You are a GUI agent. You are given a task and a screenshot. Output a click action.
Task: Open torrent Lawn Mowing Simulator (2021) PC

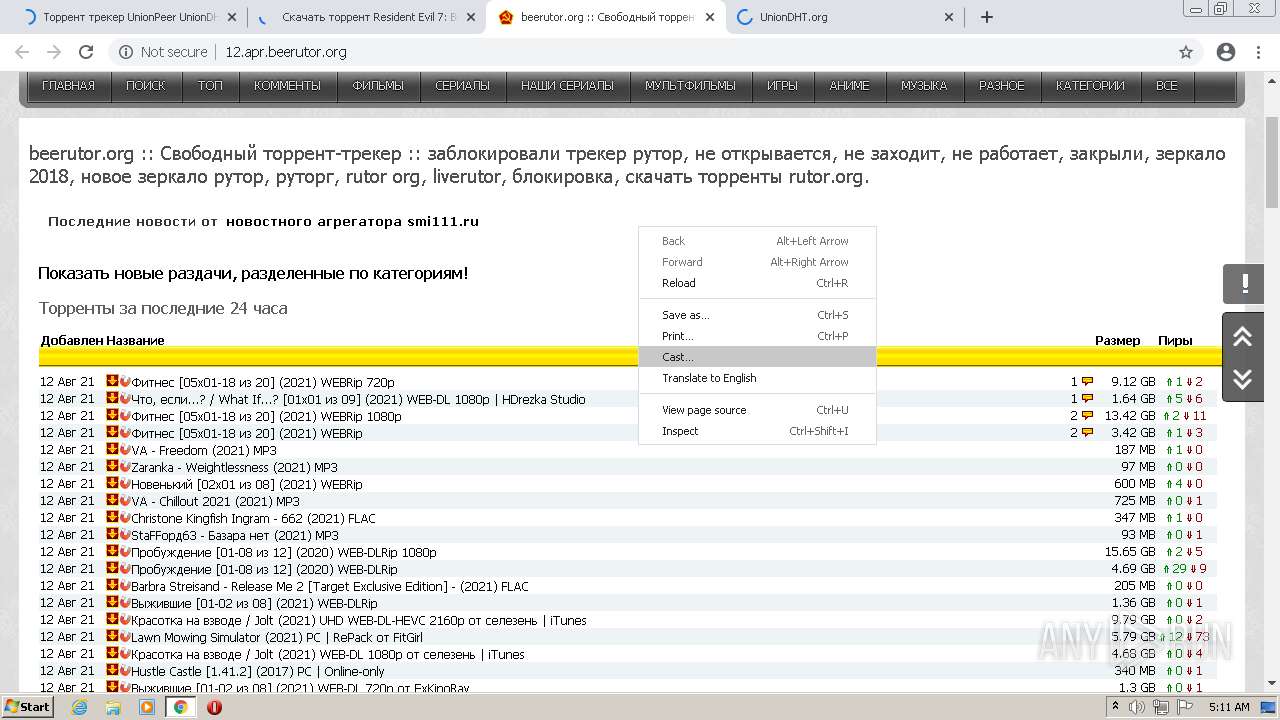click(x=277, y=637)
